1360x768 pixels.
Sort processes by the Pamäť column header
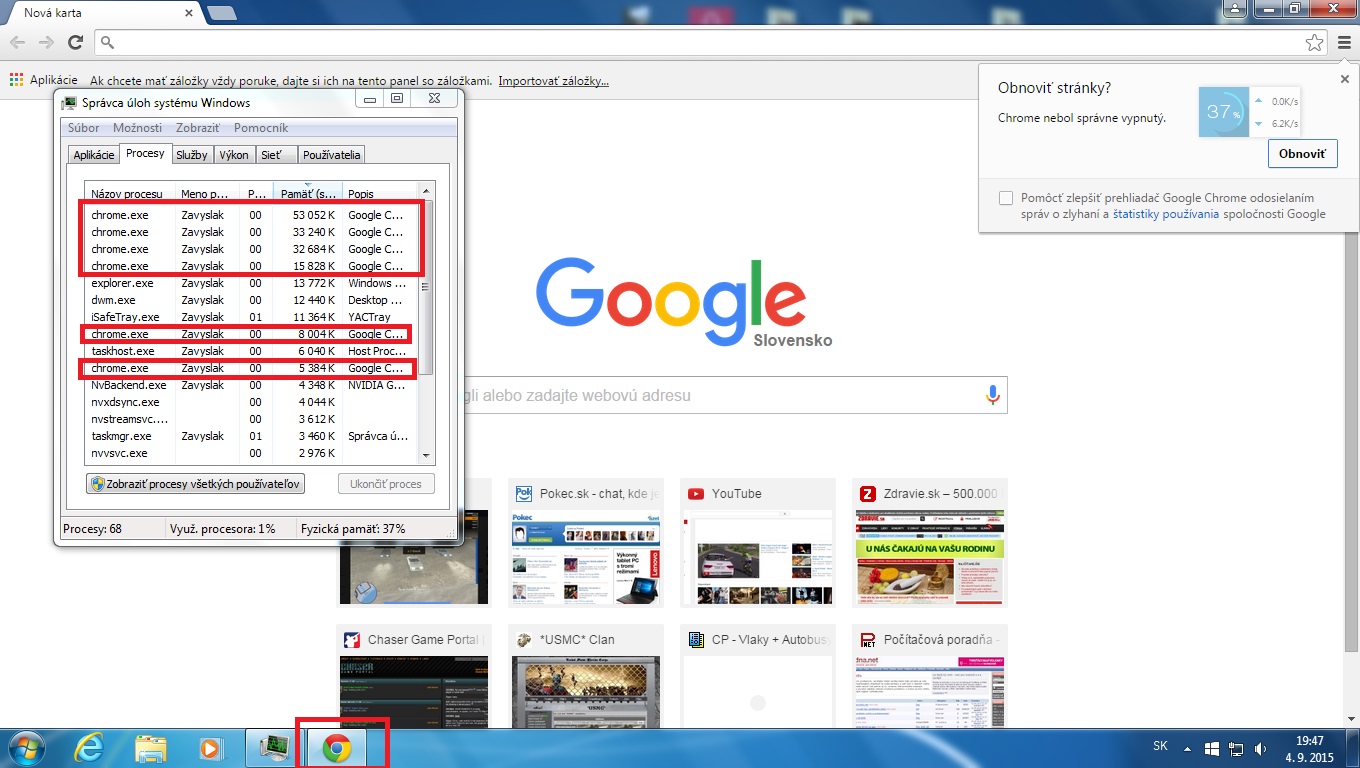[308, 192]
